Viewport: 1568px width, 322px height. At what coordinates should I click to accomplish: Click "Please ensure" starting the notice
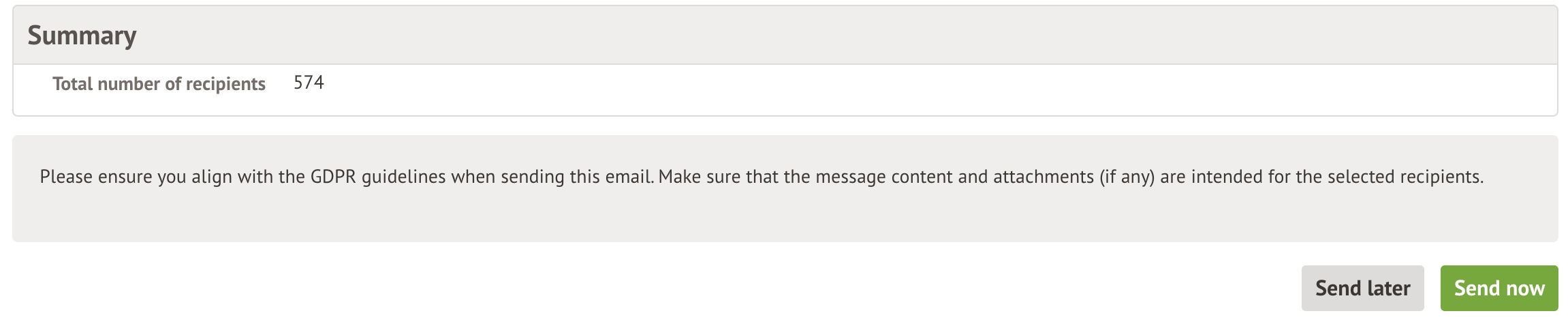[95, 177]
